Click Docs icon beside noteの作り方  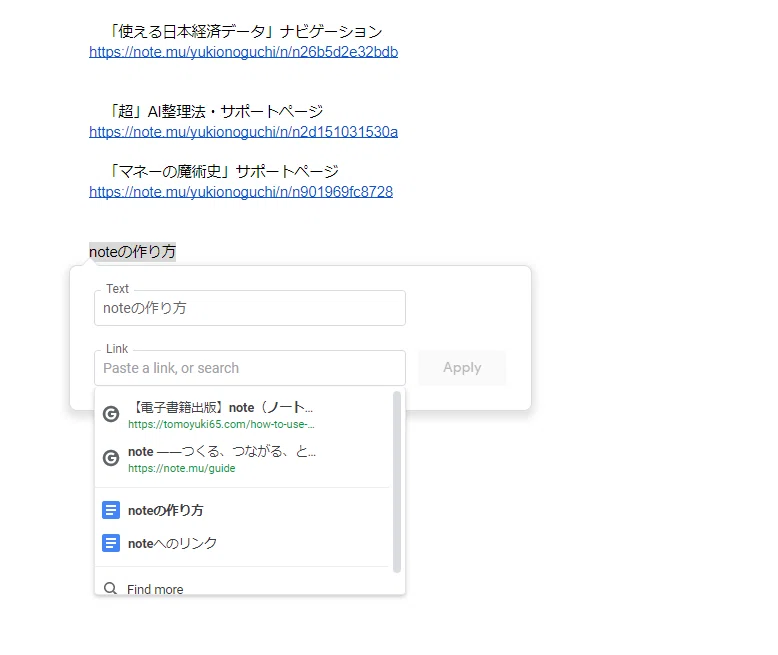[111, 510]
